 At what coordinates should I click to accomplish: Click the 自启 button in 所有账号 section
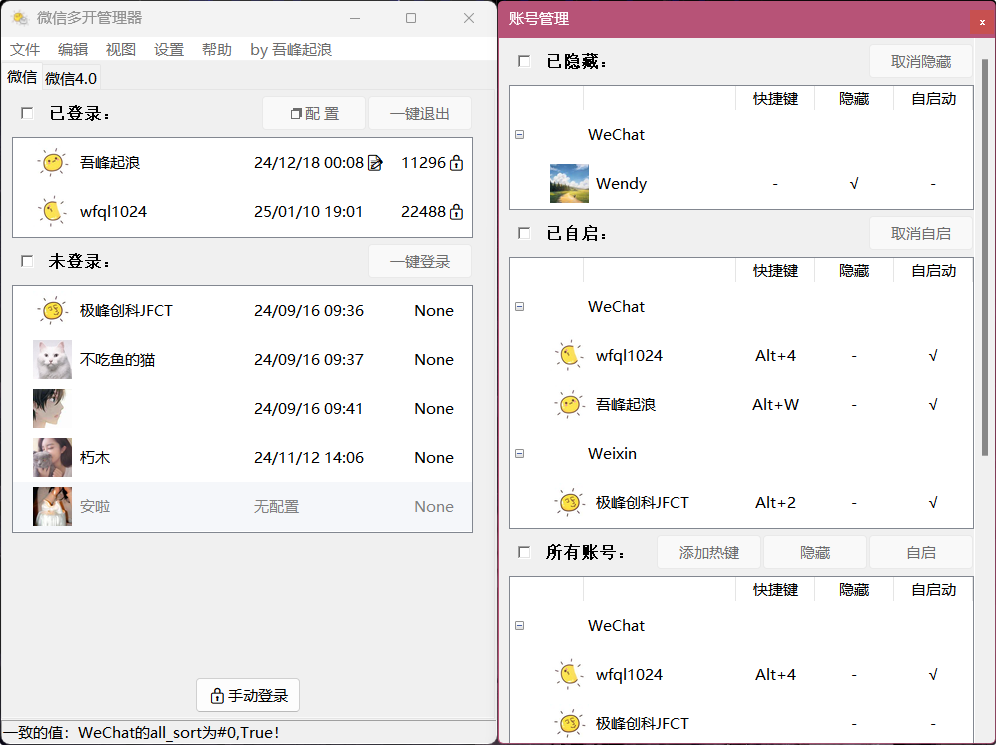[921, 553]
